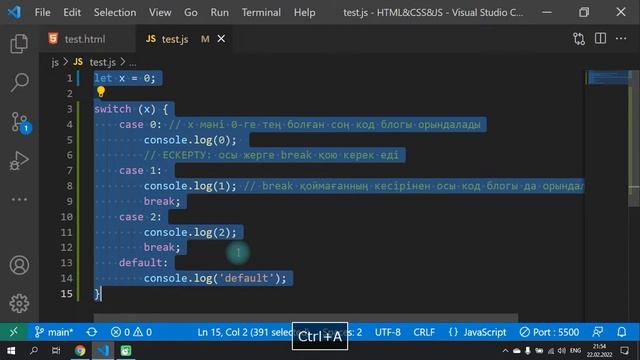
Task: Open the Explorer view in activity bar
Action: [19, 44]
